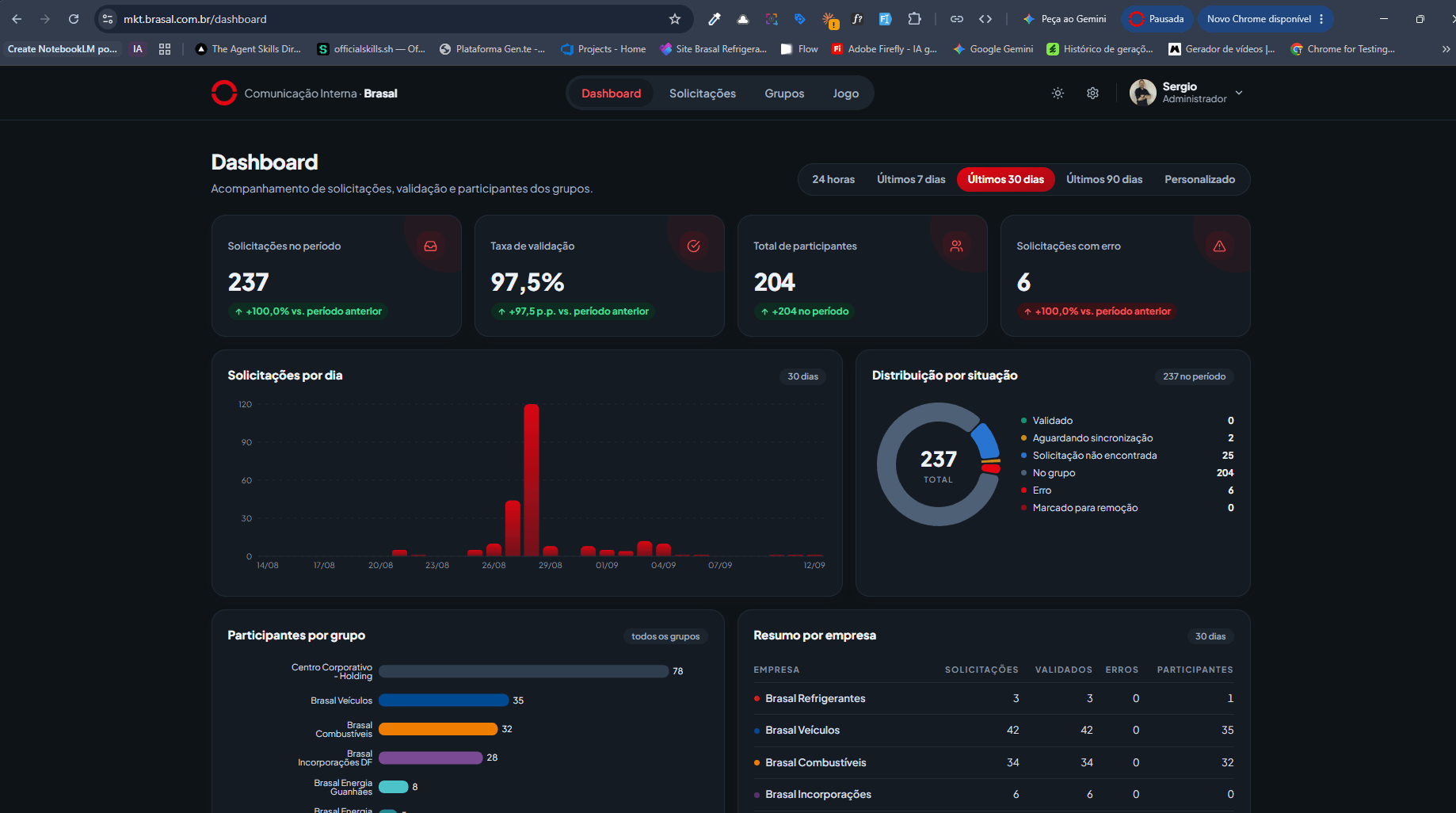Click Brasal Veículos row in Resumo table
This screenshot has width=1456, height=813.
click(993, 730)
